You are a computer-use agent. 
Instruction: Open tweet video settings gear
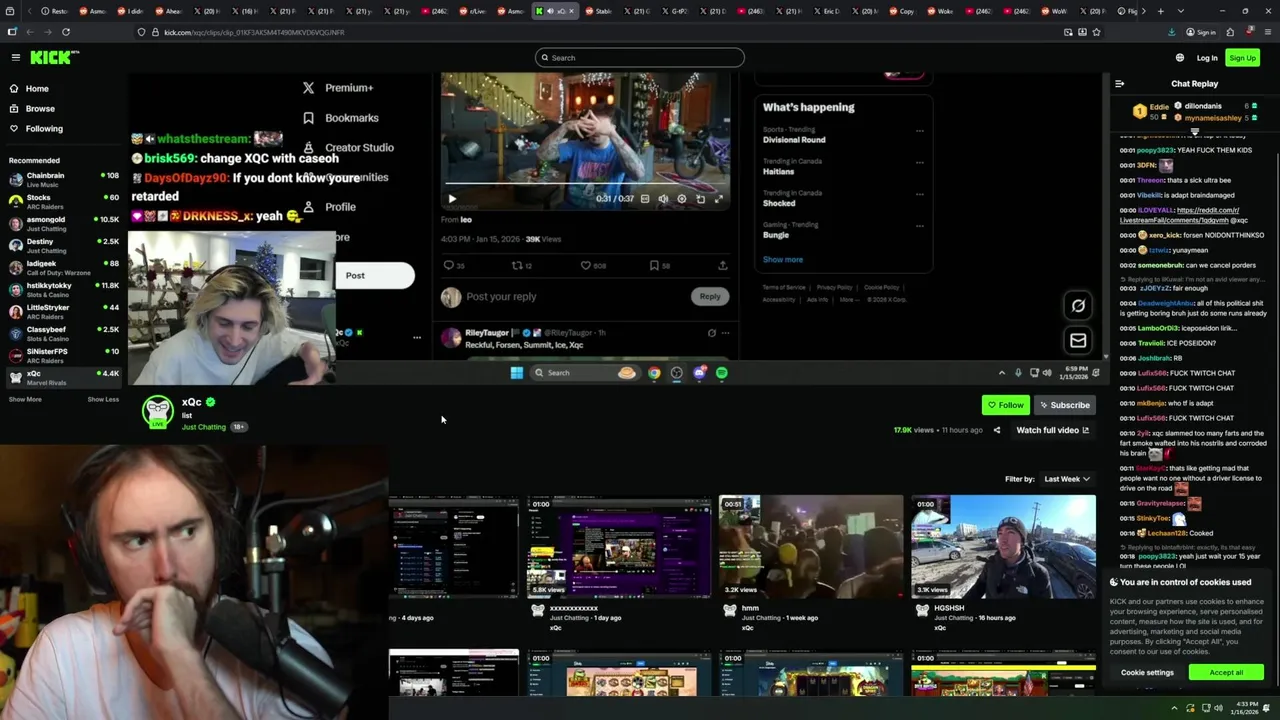pos(682,199)
